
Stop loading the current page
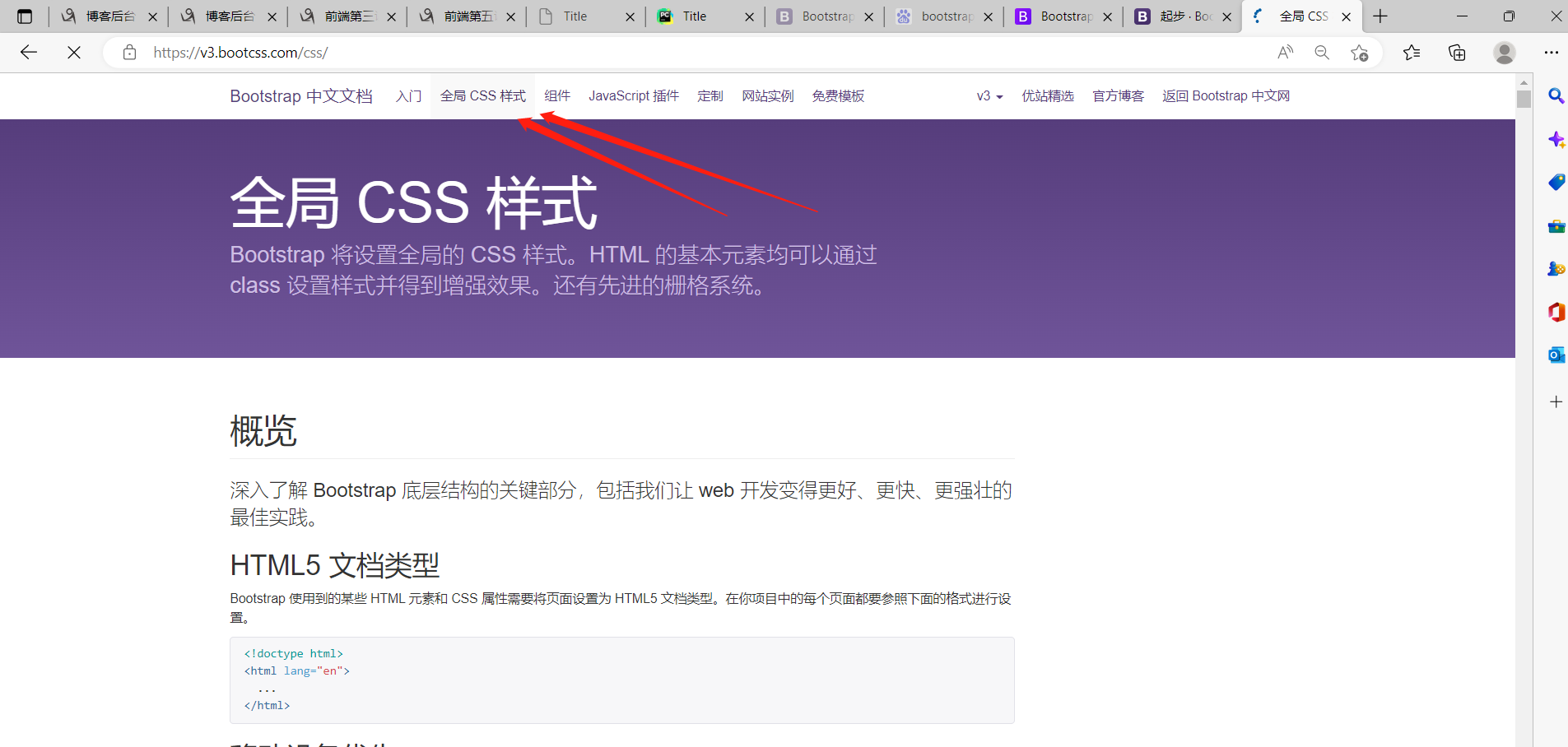click(74, 53)
